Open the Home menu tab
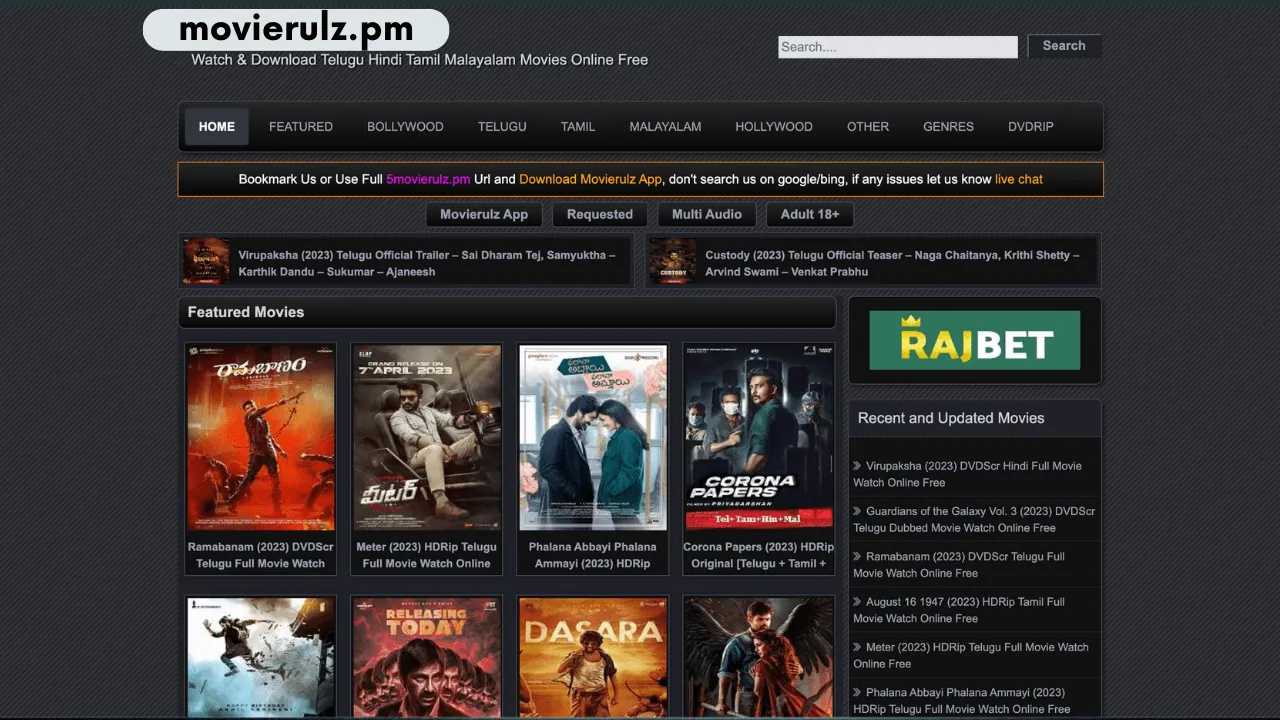1280x720 pixels. [x=216, y=127]
